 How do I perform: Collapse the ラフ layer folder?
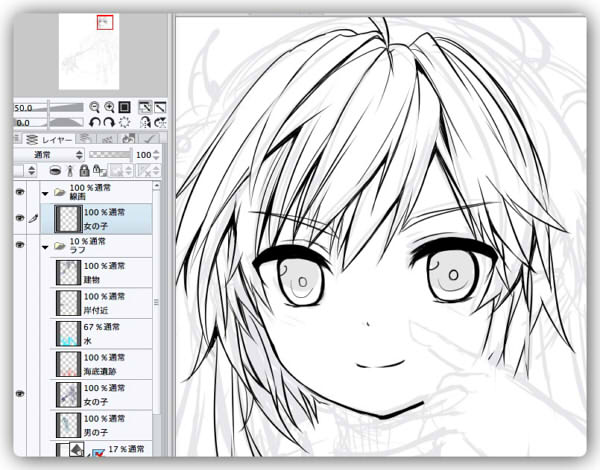[46, 244]
